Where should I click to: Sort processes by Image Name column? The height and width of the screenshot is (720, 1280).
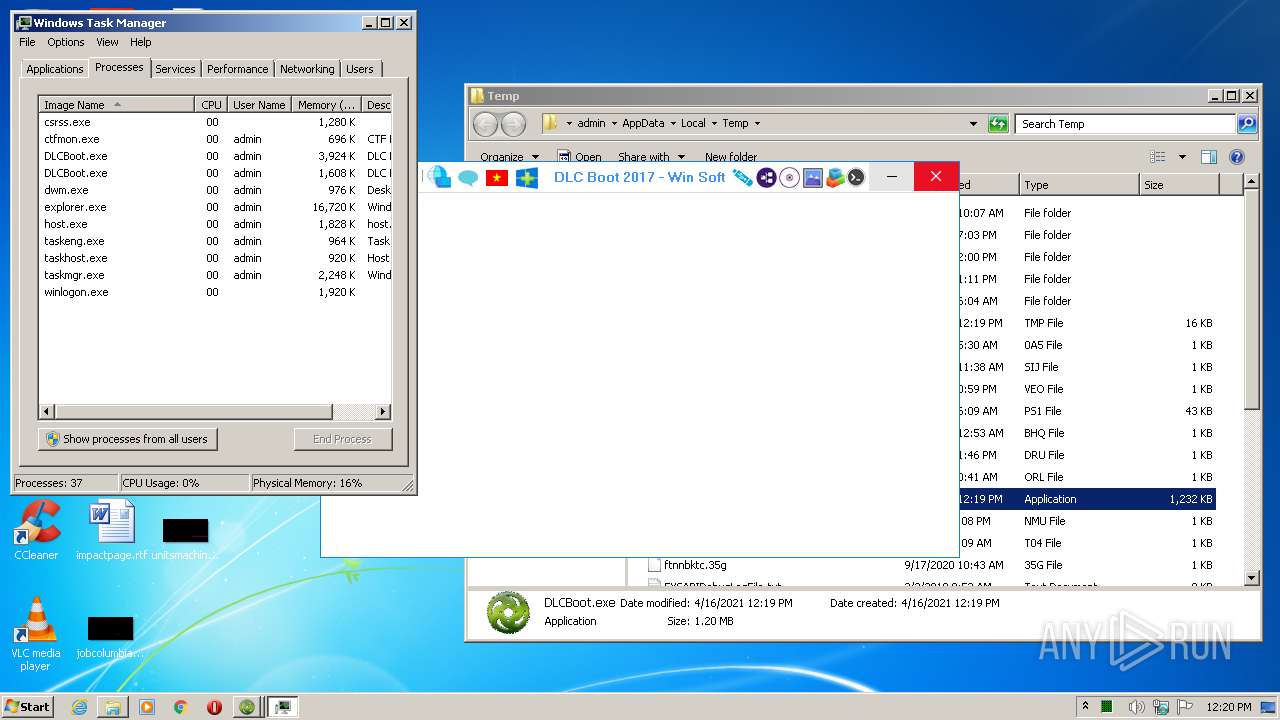(x=116, y=105)
